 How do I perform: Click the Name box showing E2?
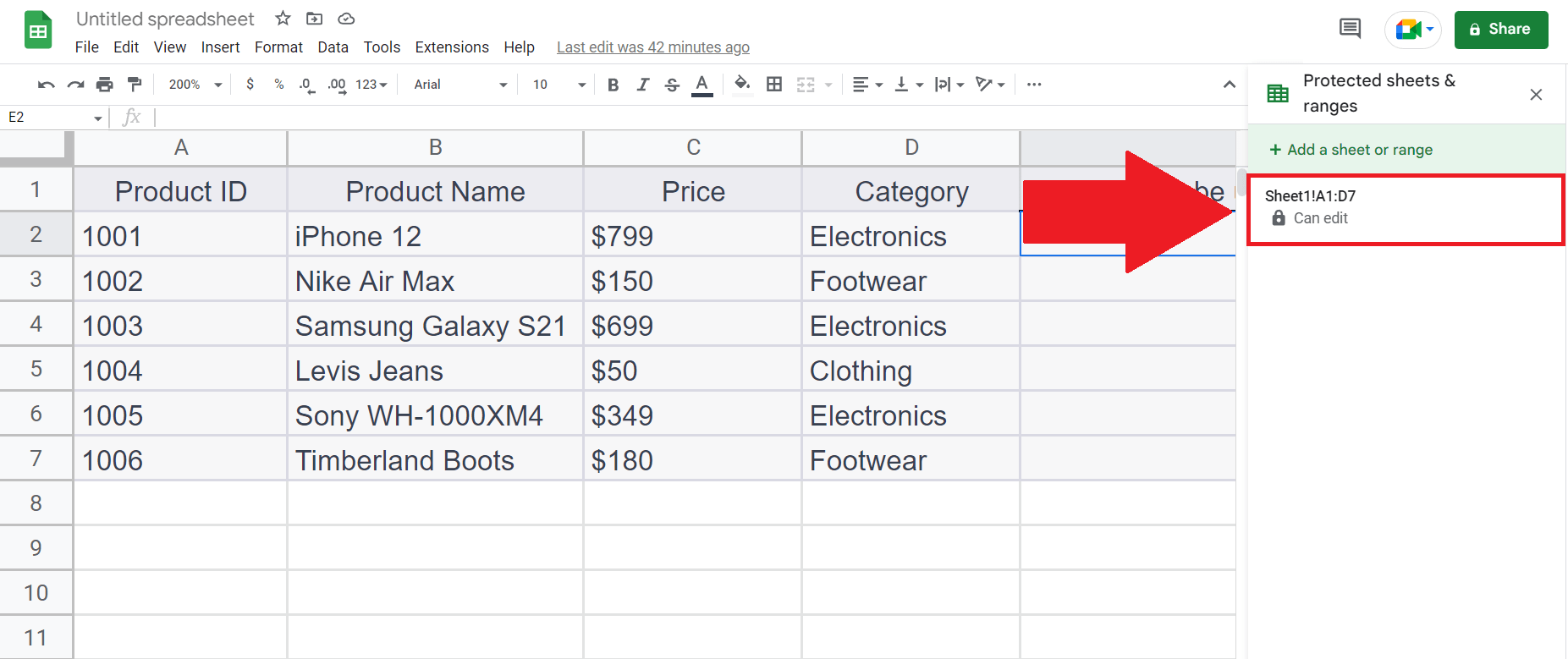pyautogui.click(x=54, y=118)
